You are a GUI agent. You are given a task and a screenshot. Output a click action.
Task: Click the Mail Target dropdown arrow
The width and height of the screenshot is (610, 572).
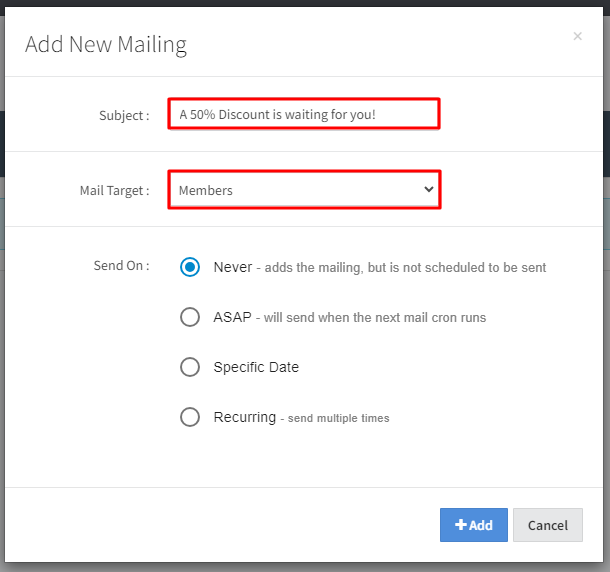(429, 189)
